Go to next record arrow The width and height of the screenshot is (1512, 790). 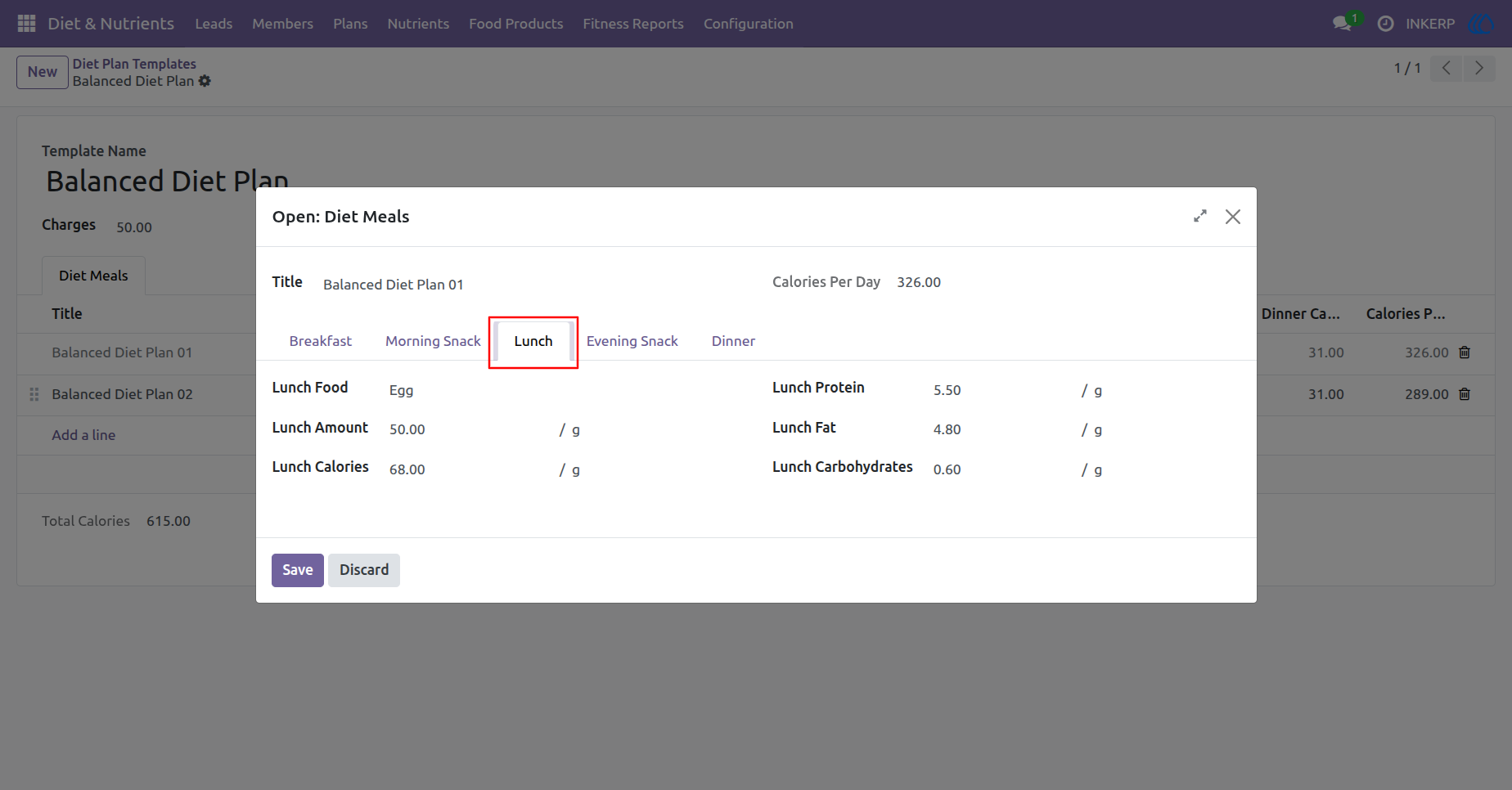(x=1478, y=68)
